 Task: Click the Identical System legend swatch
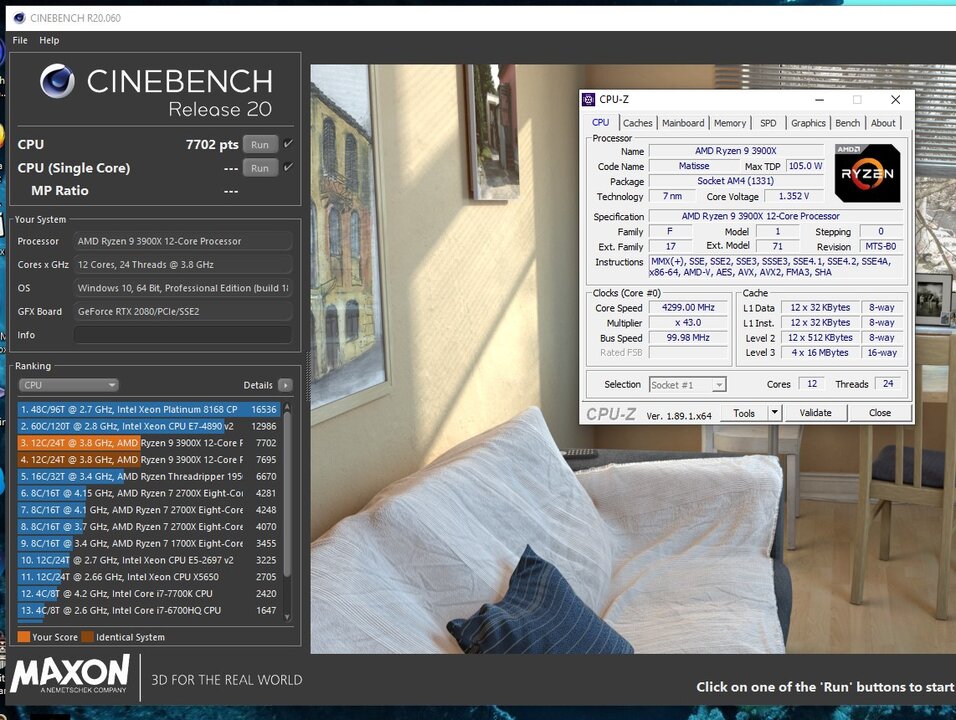pyautogui.click(x=87, y=637)
